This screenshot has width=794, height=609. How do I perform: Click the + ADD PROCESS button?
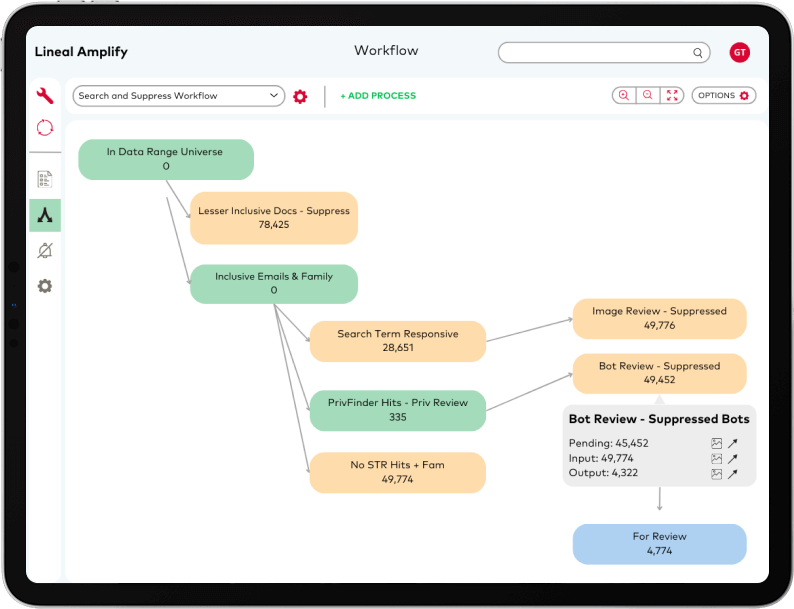click(378, 96)
